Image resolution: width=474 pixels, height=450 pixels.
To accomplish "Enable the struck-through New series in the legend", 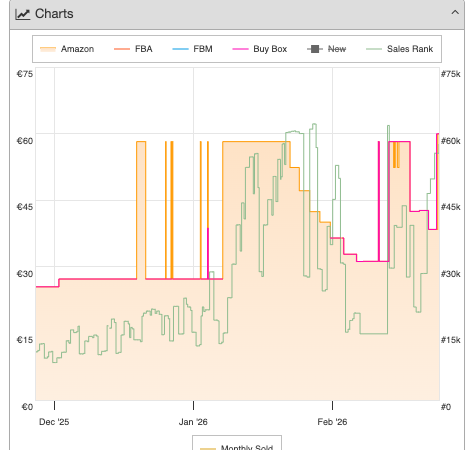I will pyautogui.click(x=327, y=49).
